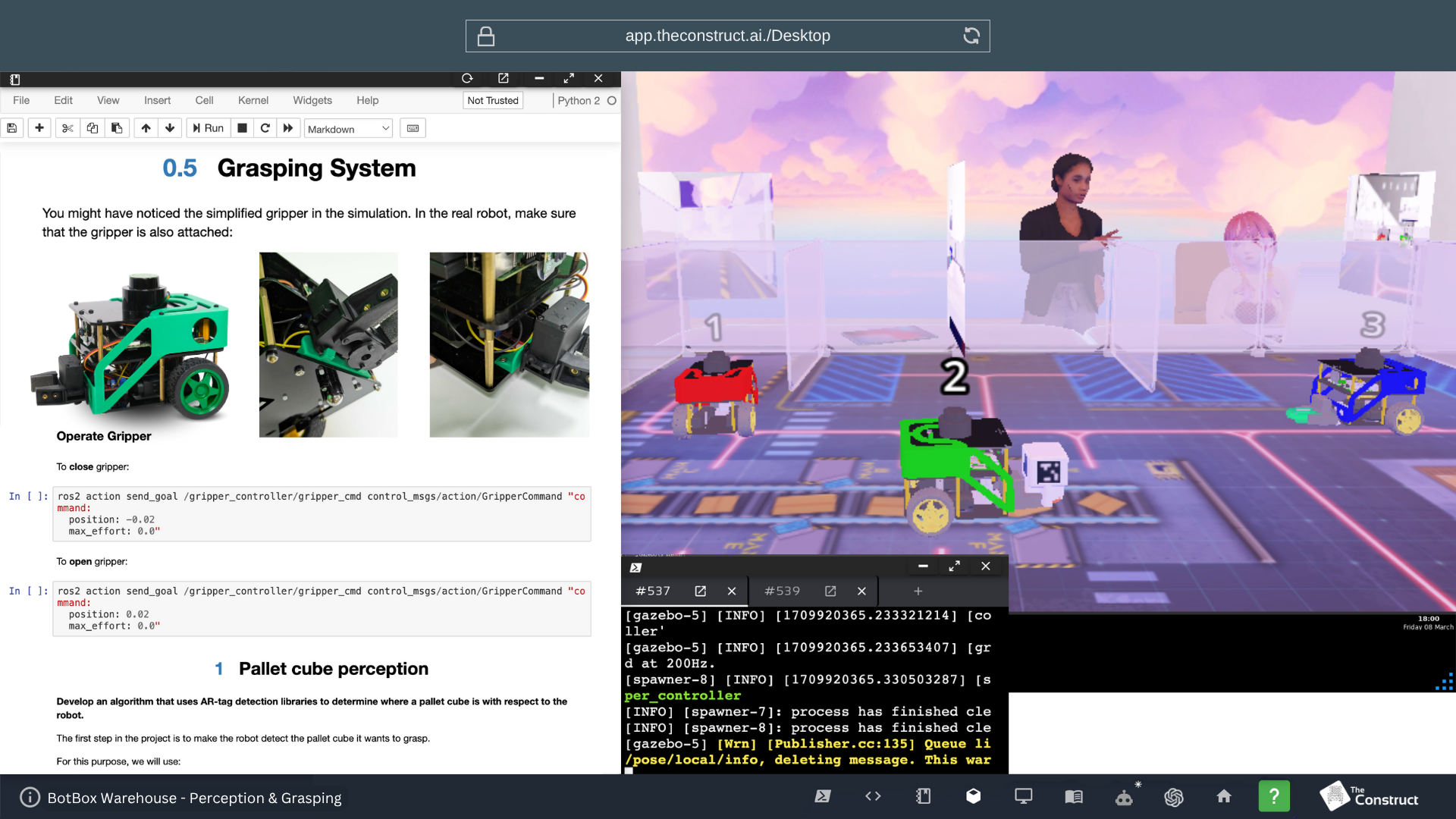The image size is (1456, 819).
Task: Move selected cell up with the arrow
Action: pos(146,128)
